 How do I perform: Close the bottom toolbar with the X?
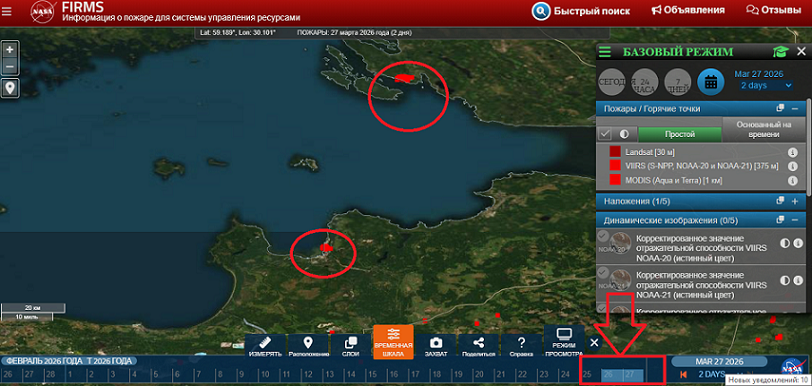click(x=594, y=342)
